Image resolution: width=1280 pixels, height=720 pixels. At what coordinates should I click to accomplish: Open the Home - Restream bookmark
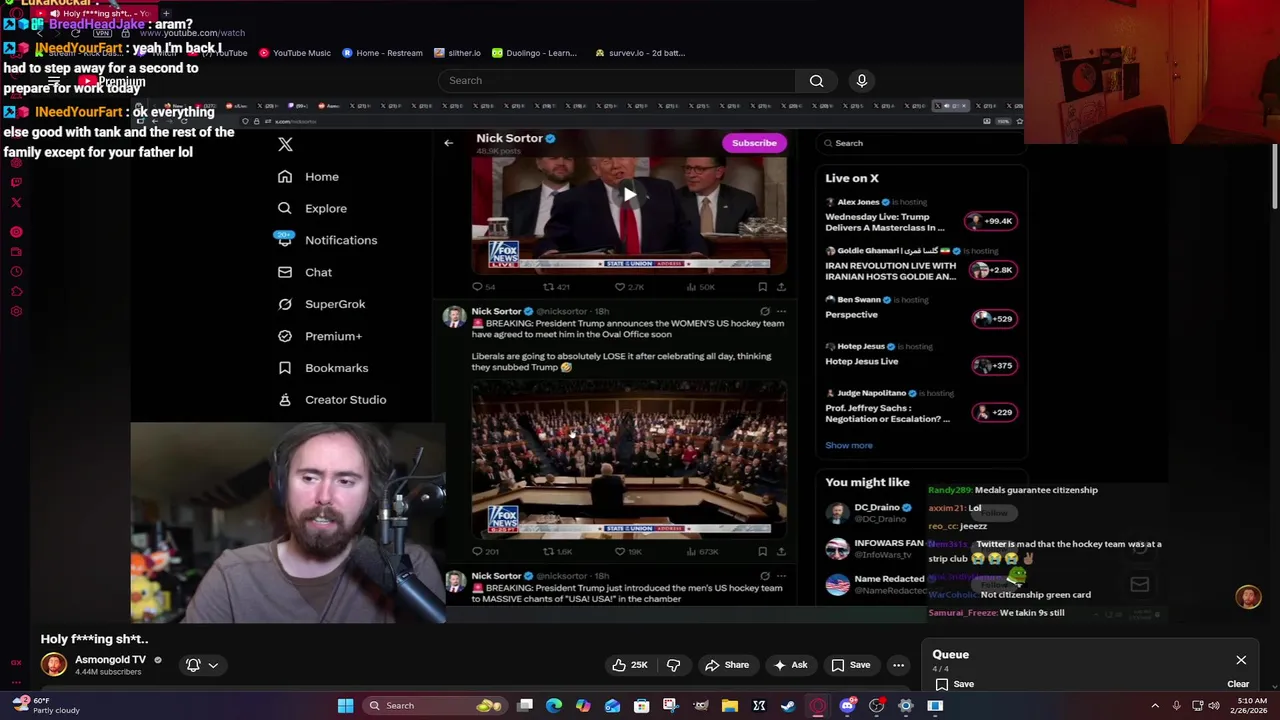click(382, 53)
